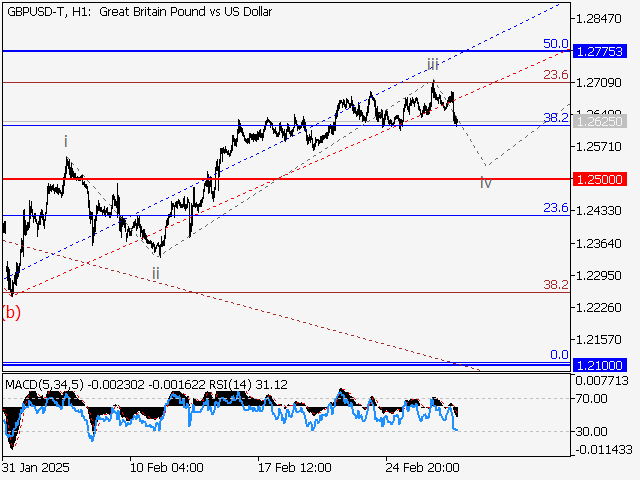The image size is (640, 480).
Task: Click the red 23.6 Fibonacci label
Action: pos(556,75)
